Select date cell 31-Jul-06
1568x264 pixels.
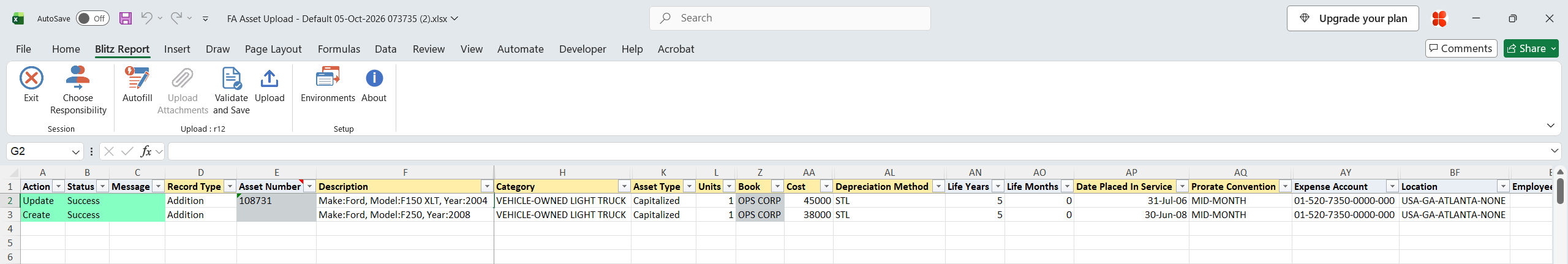click(1131, 201)
